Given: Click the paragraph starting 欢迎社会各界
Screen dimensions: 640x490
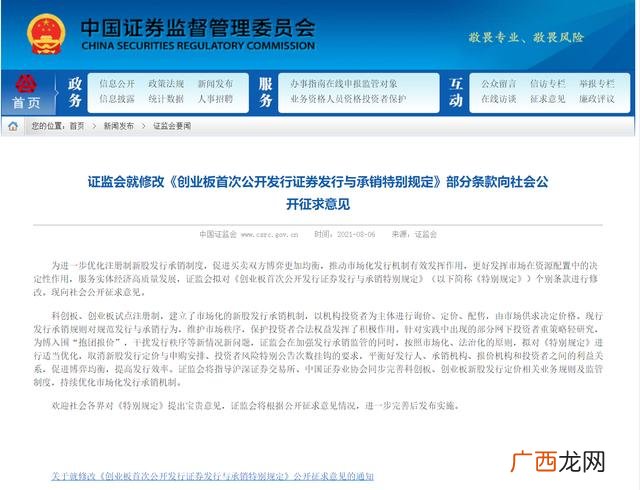Looking at the screenshot, I should tap(256, 406).
